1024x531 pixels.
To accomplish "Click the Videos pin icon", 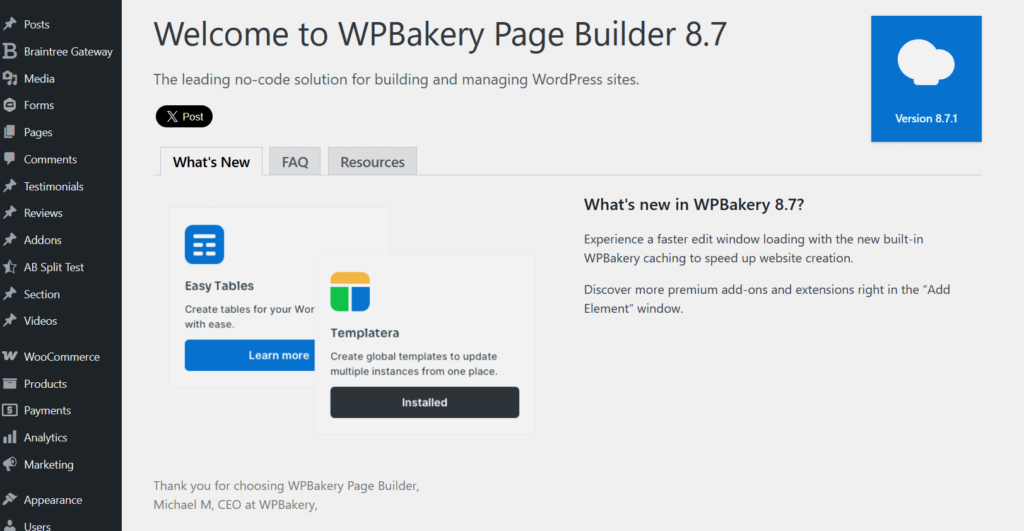I will (10, 321).
